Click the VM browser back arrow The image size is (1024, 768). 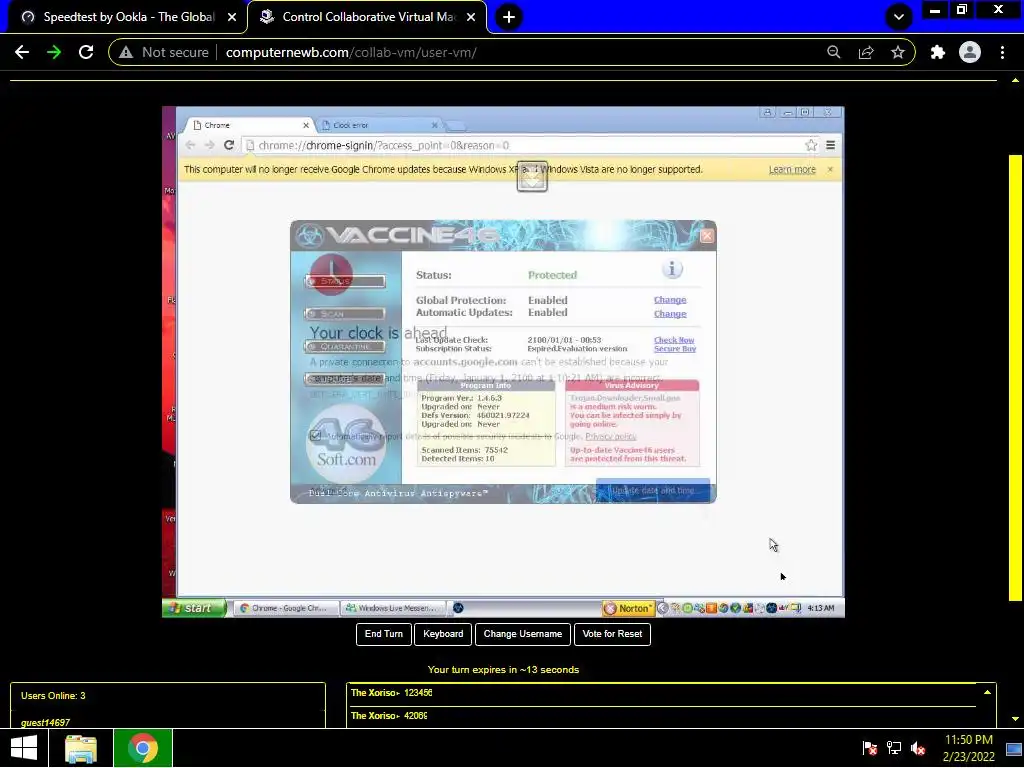pos(190,145)
